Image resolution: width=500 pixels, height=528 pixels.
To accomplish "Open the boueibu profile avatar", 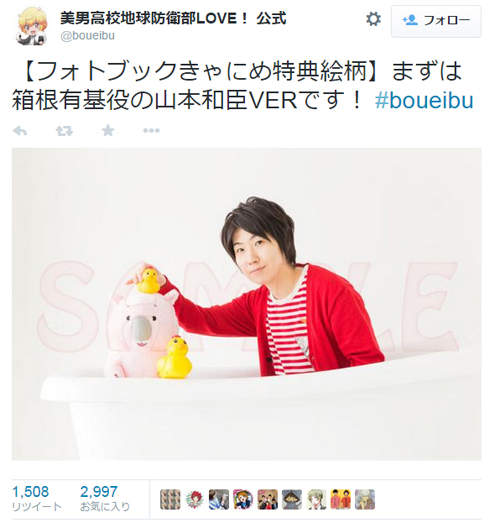I will [x=32, y=26].
